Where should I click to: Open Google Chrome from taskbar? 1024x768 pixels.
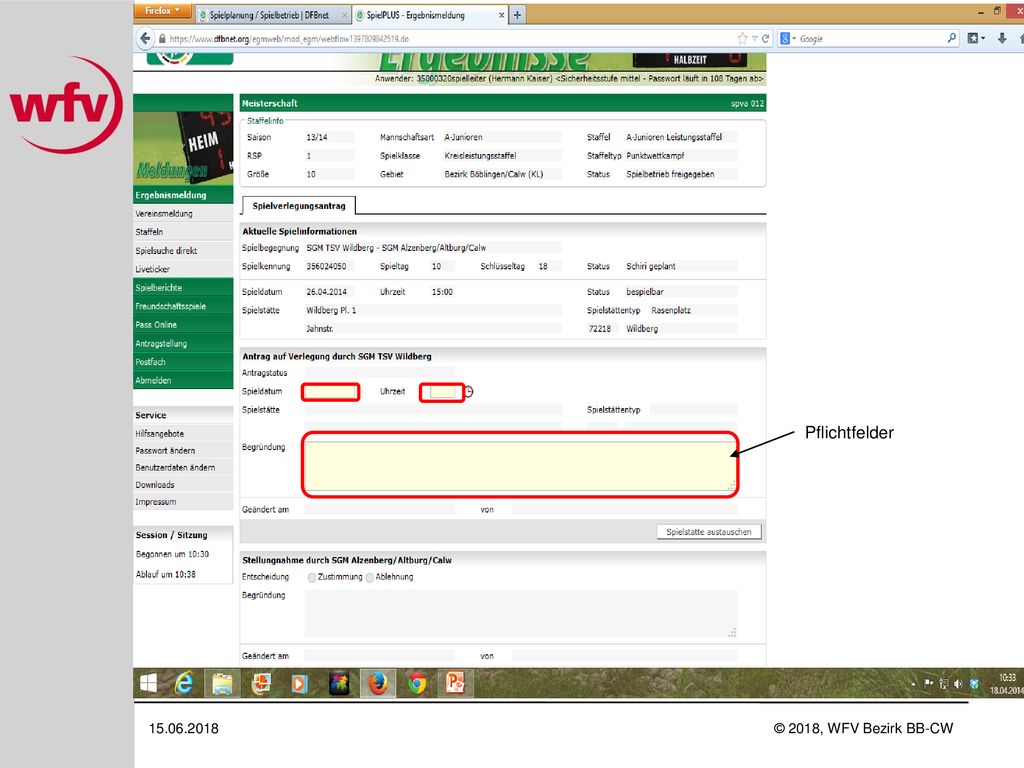pyautogui.click(x=417, y=684)
